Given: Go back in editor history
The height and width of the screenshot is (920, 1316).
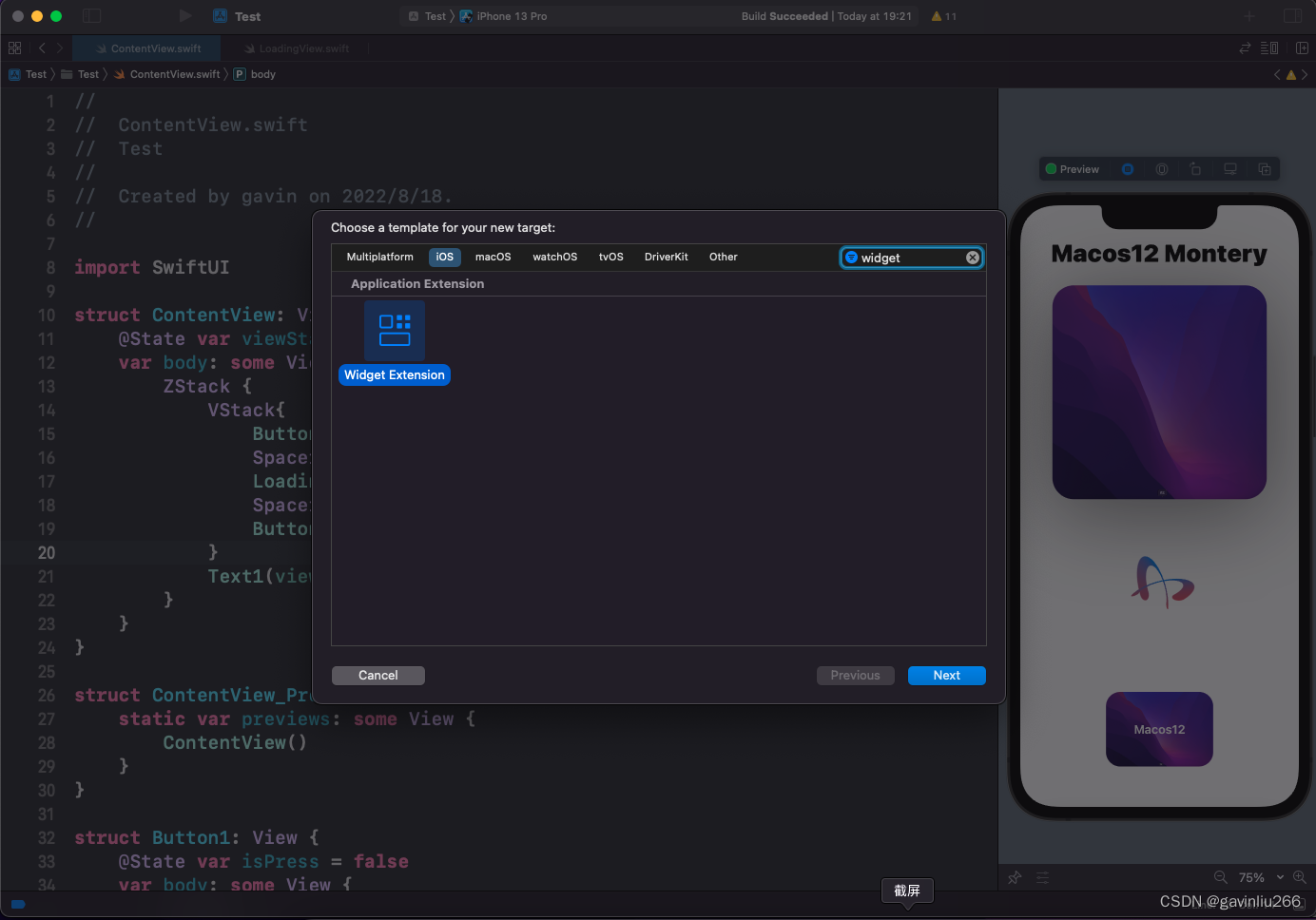Looking at the screenshot, I should (x=42, y=48).
